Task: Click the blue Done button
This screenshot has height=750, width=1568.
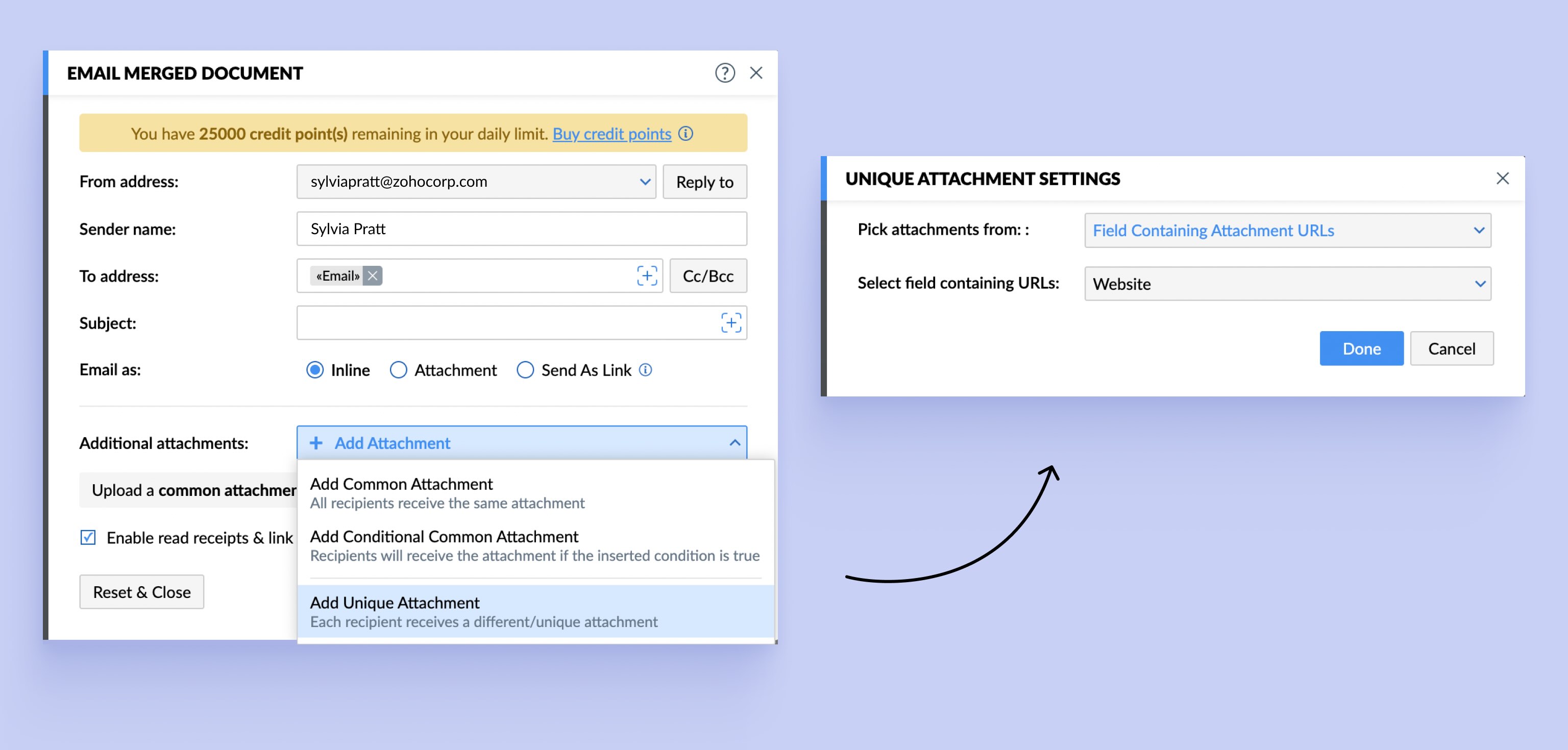Action: coord(1361,348)
